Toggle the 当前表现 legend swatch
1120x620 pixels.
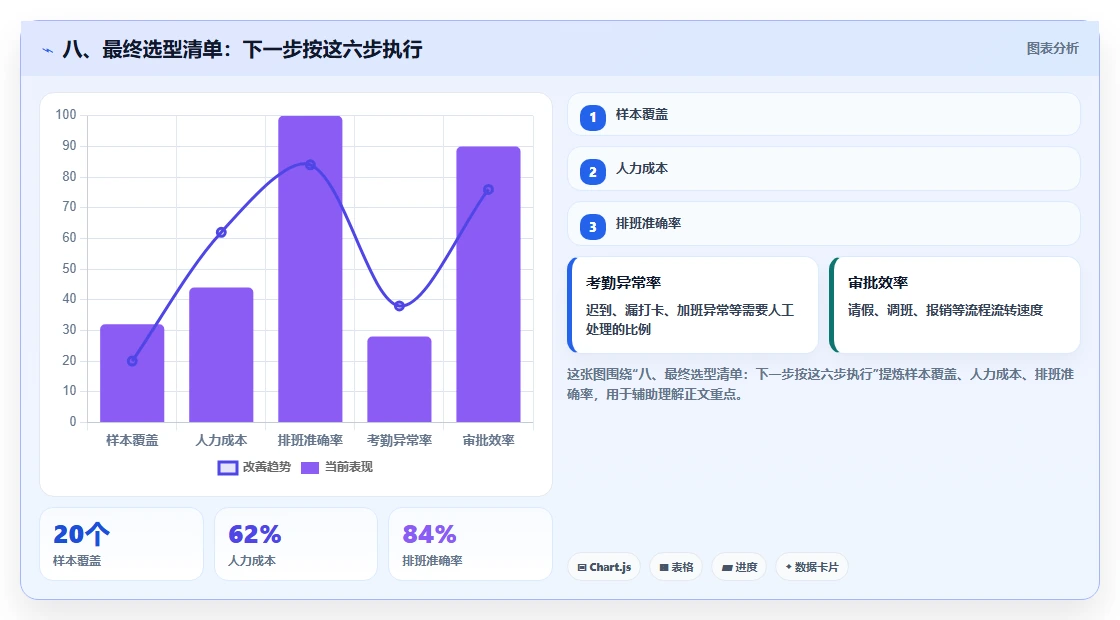(x=309, y=468)
